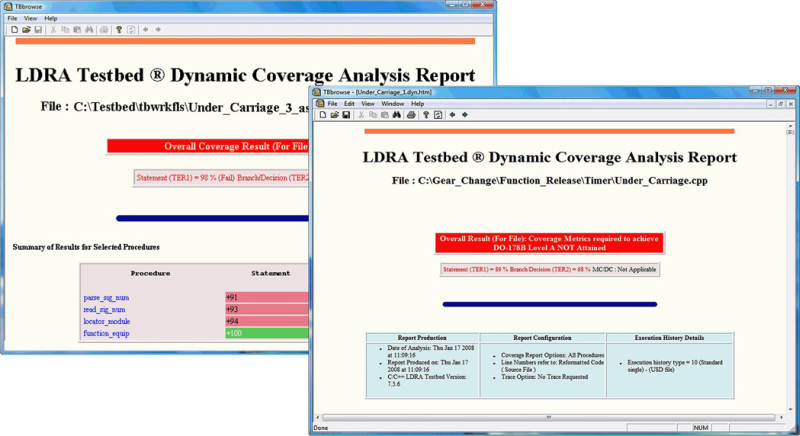
Task: Click the Open folder icon in front window
Action: pyautogui.click(x=334, y=115)
